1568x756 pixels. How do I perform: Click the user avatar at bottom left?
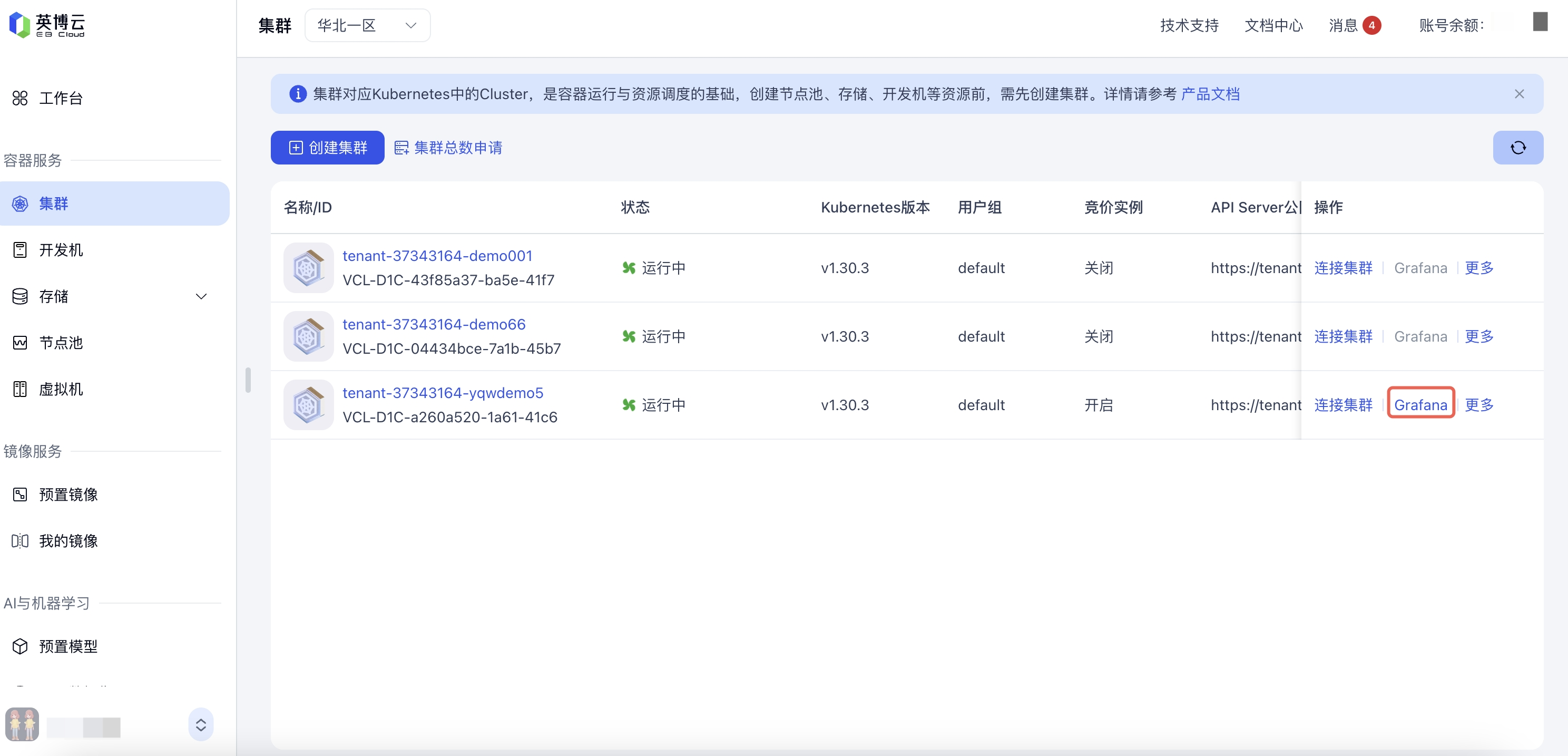point(23,724)
